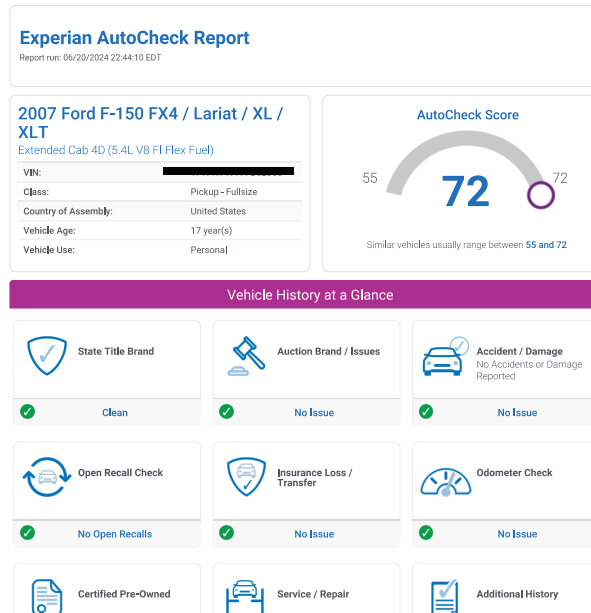Click the Certified Pre-Owned document icon
The height and width of the screenshot is (613, 591).
point(47,596)
